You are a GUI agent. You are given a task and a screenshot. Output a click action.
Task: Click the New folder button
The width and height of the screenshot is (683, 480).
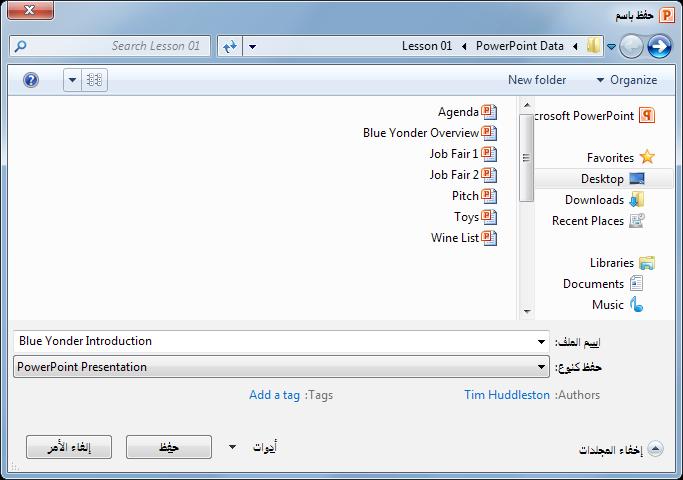(x=537, y=80)
